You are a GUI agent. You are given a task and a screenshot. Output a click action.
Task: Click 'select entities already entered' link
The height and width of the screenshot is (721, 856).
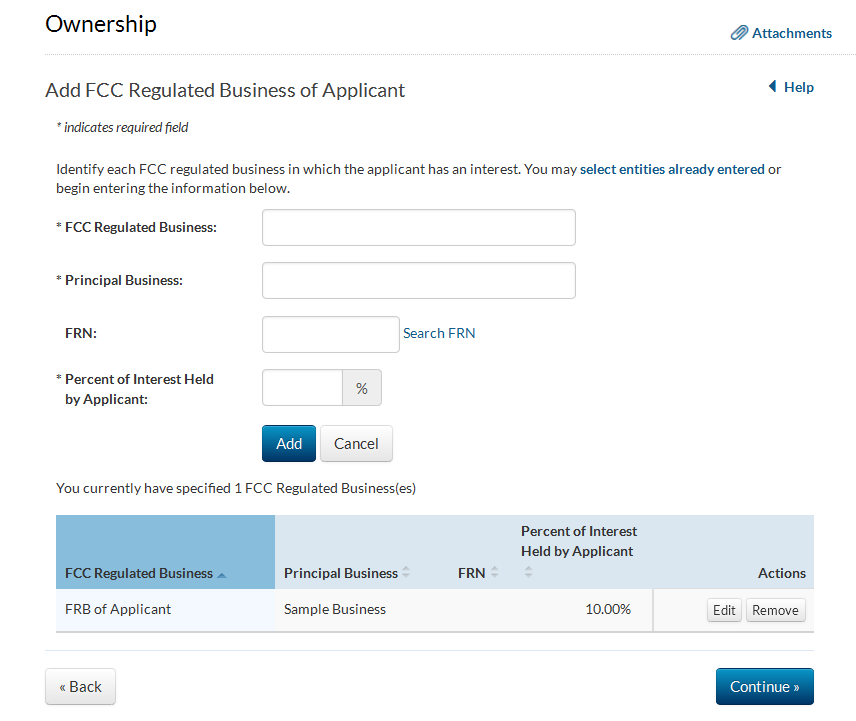pyautogui.click(x=672, y=169)
